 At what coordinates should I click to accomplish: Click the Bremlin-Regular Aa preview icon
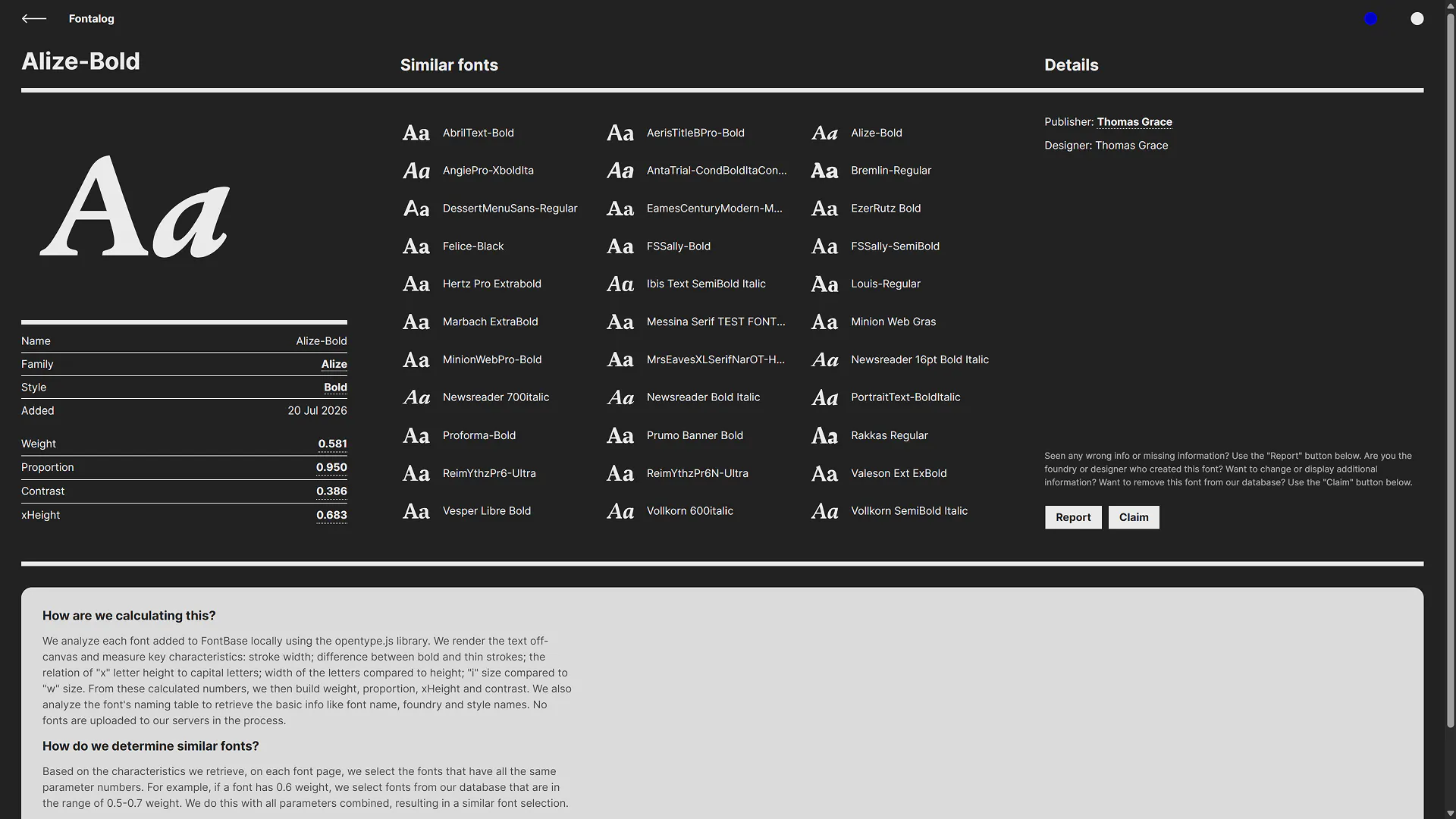pos(824,171)
